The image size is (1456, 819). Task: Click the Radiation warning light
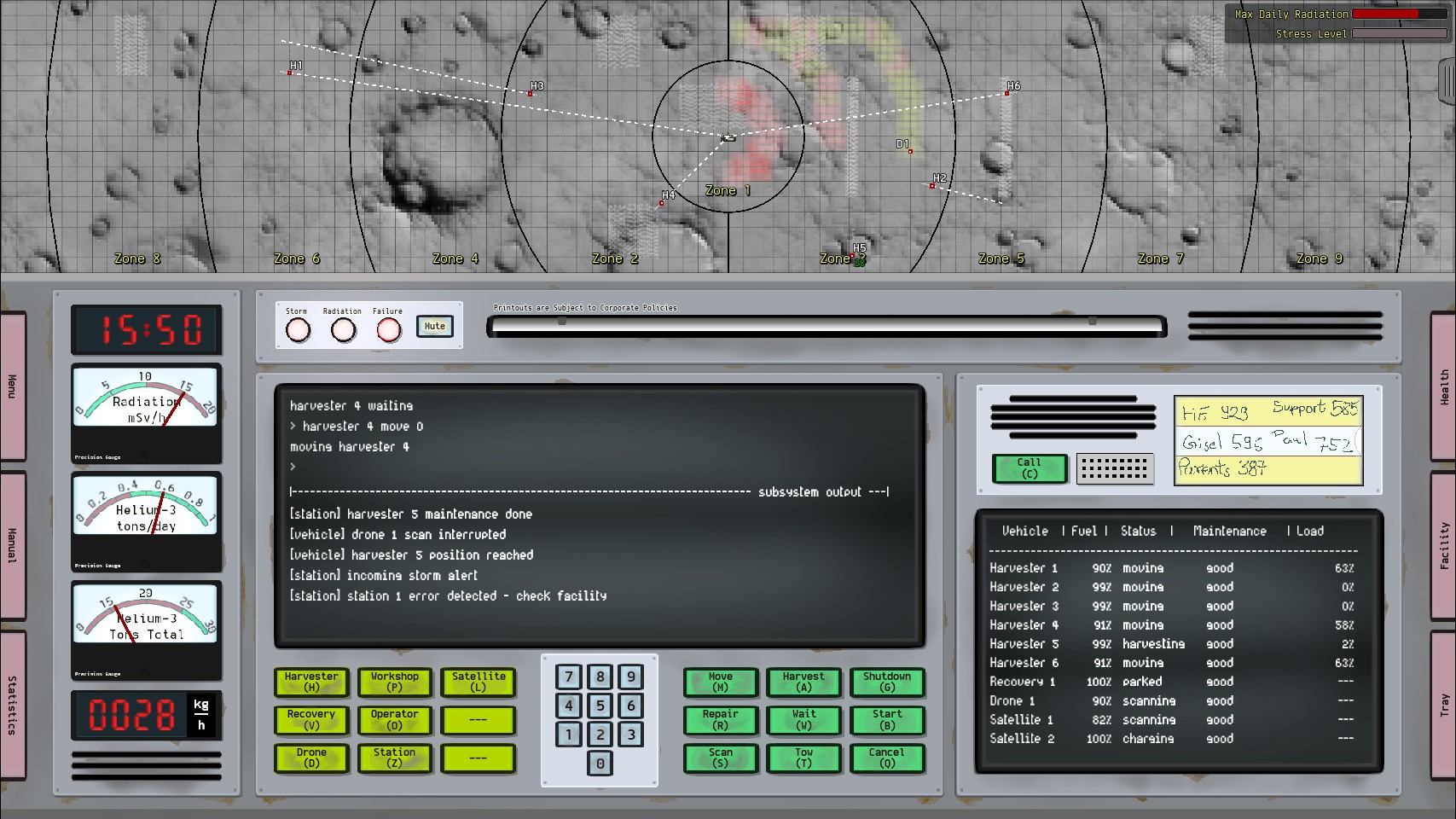coord(343,329)
